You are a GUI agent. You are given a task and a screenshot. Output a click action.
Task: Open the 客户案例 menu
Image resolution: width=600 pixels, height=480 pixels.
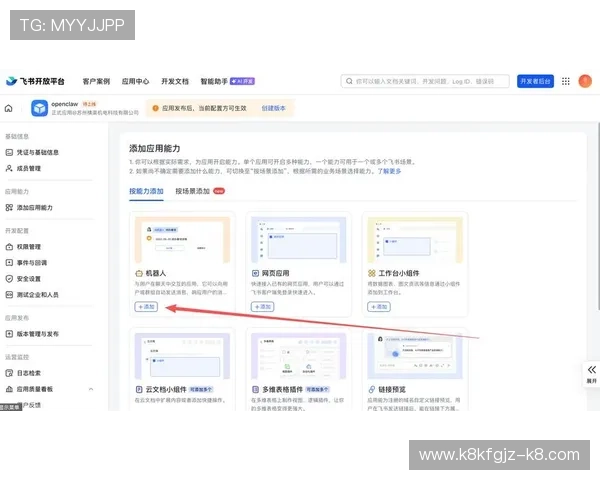[96, 81]
